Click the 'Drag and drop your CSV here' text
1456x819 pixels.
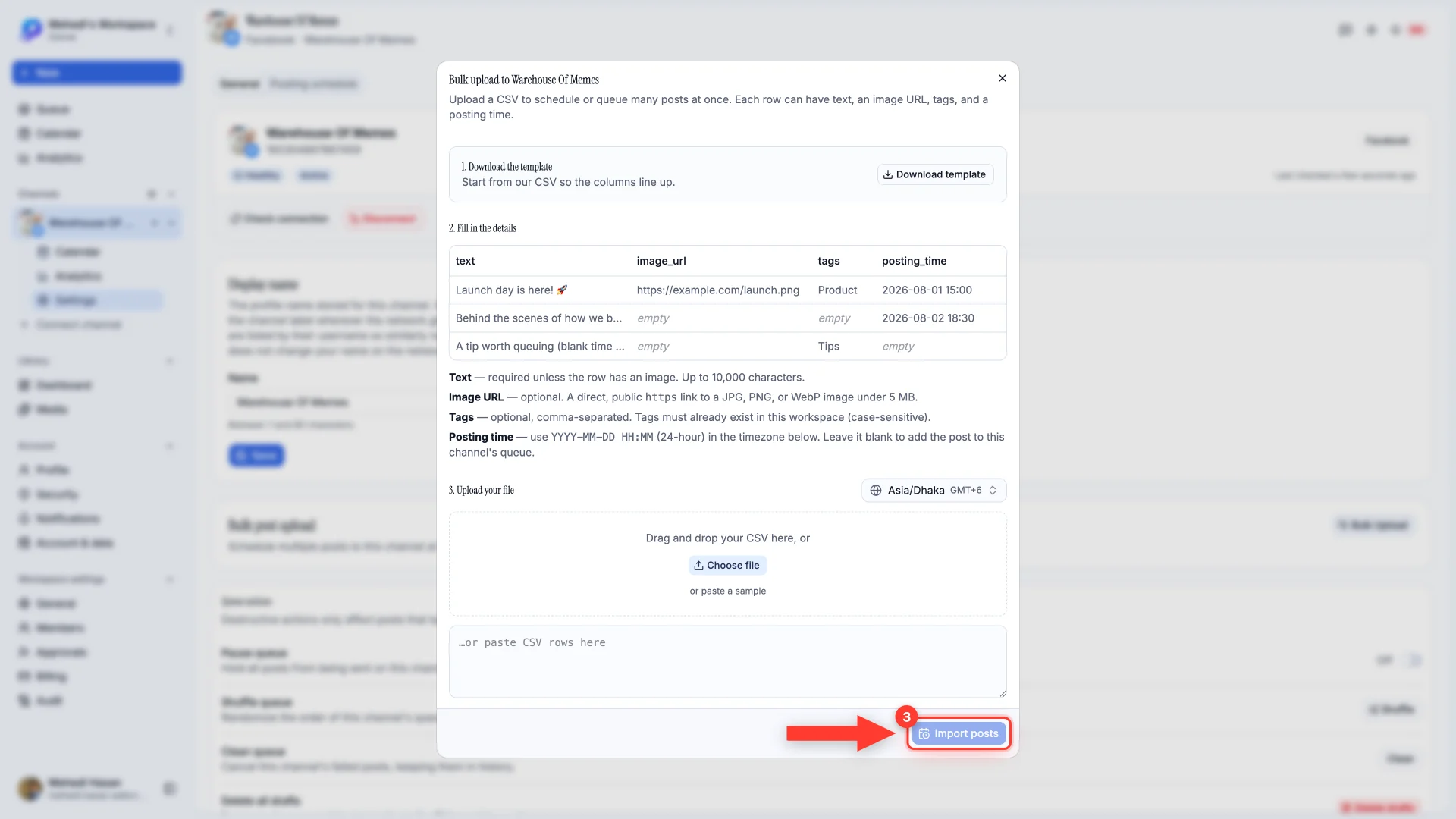click(x=727, y=538)
